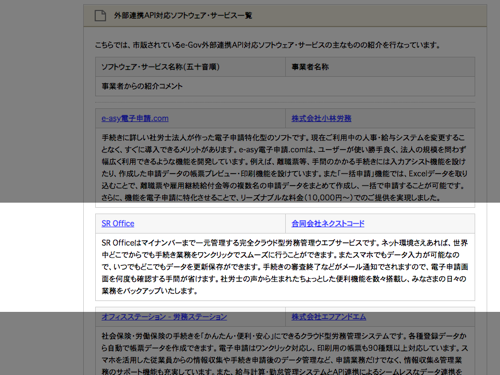Click the e-asy電子申請.com description paragraph
This screenshot has height=375, width=500.
[285, 167]
